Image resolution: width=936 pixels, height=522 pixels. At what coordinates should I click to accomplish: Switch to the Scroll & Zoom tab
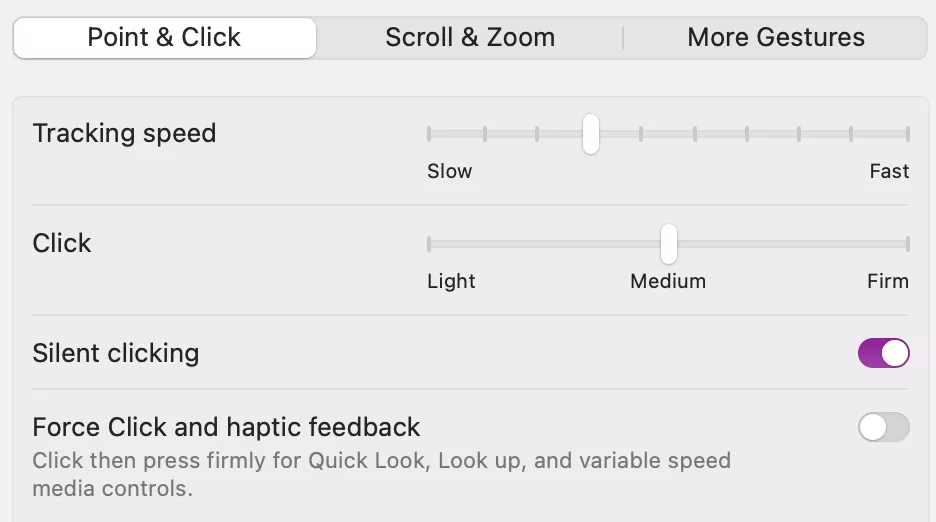pos(470,38)
